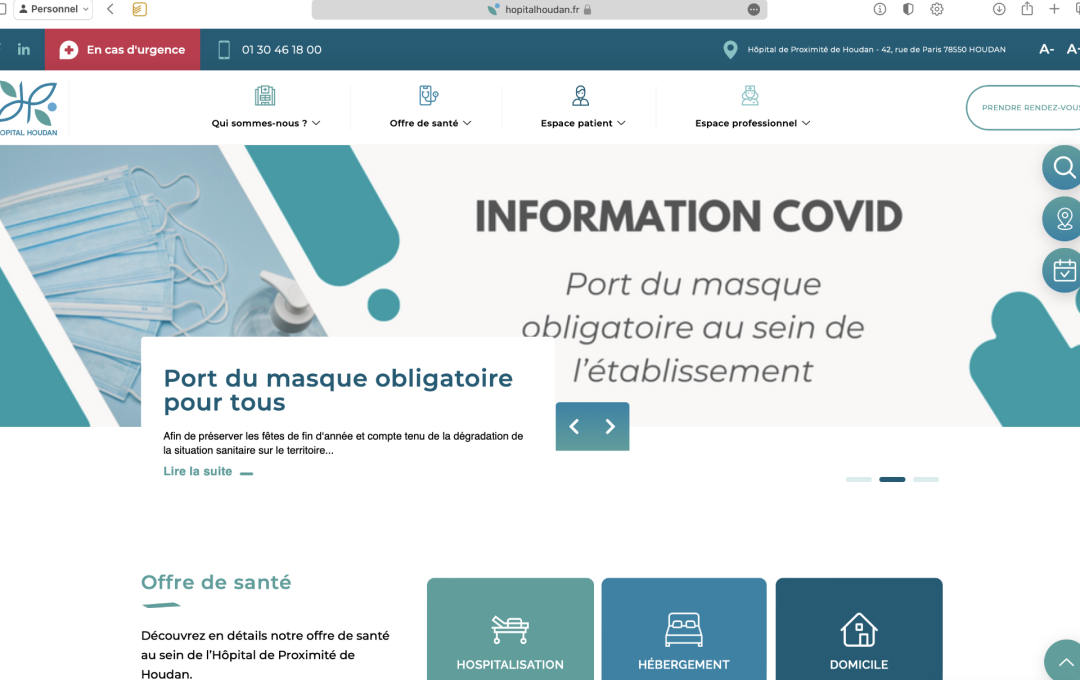Go back with Safari's back arrow
The image size is (1080, 680).
pos(110,9)
